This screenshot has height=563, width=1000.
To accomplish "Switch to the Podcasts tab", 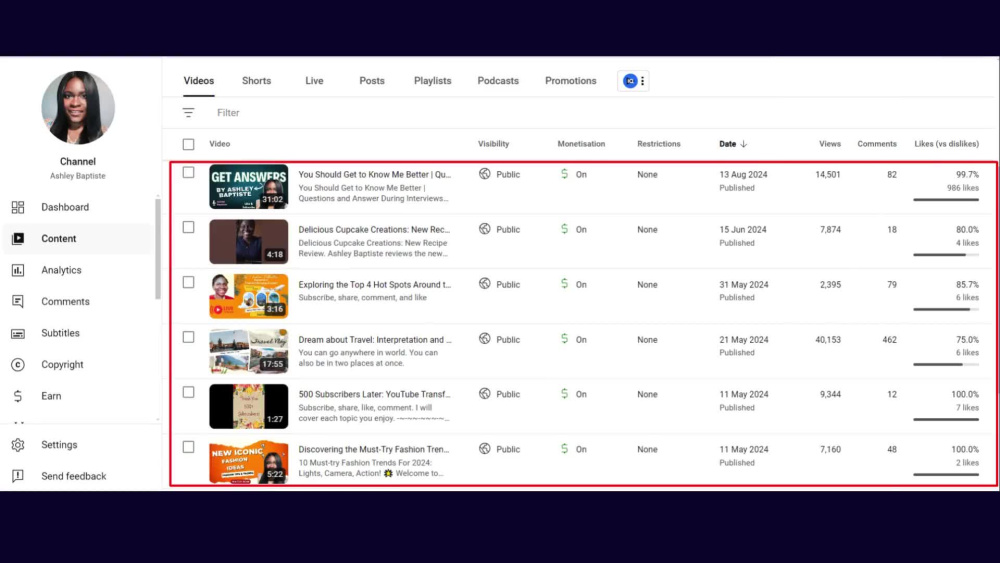I will (498, 81).
